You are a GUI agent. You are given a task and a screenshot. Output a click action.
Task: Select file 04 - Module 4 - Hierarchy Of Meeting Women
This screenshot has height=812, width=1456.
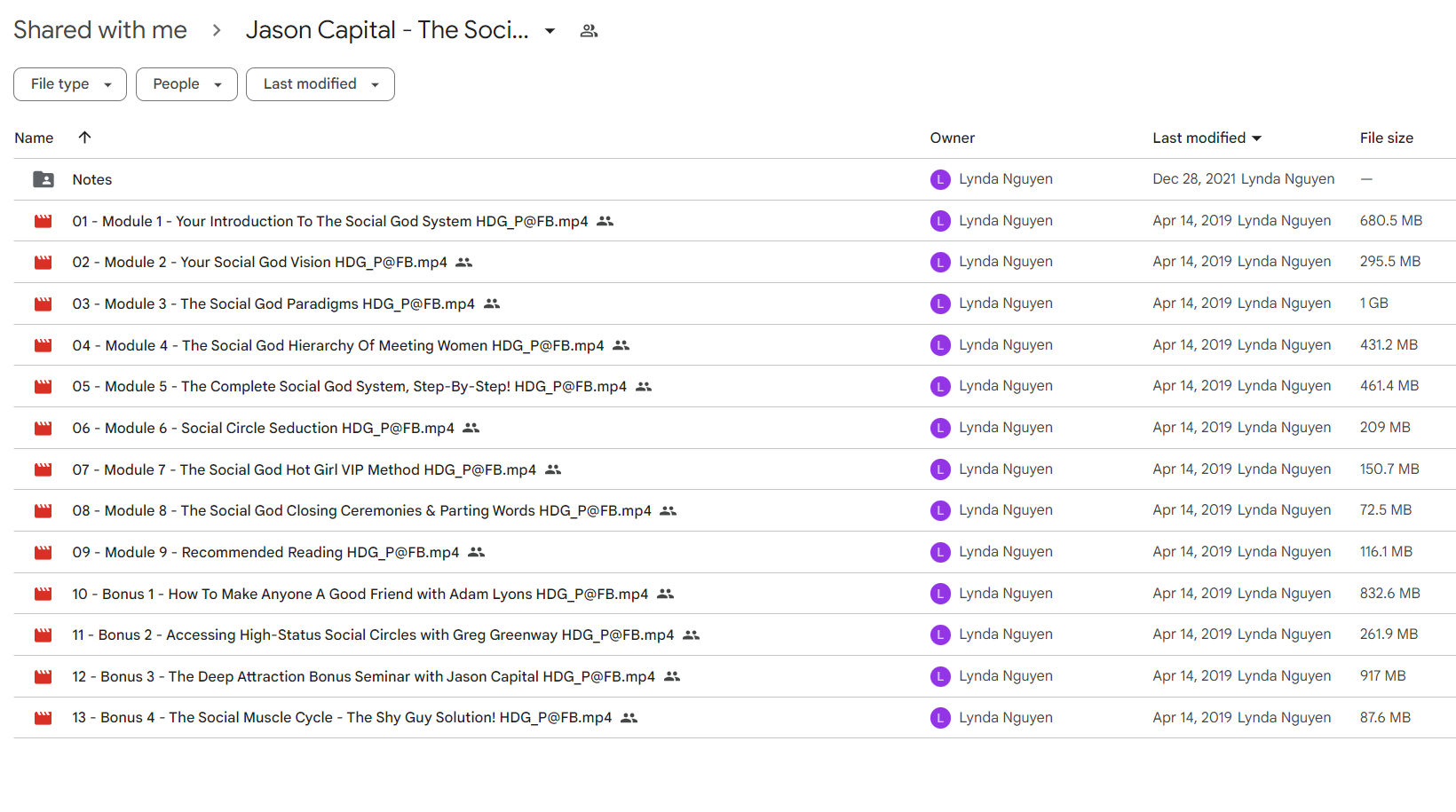click(338, 345)
